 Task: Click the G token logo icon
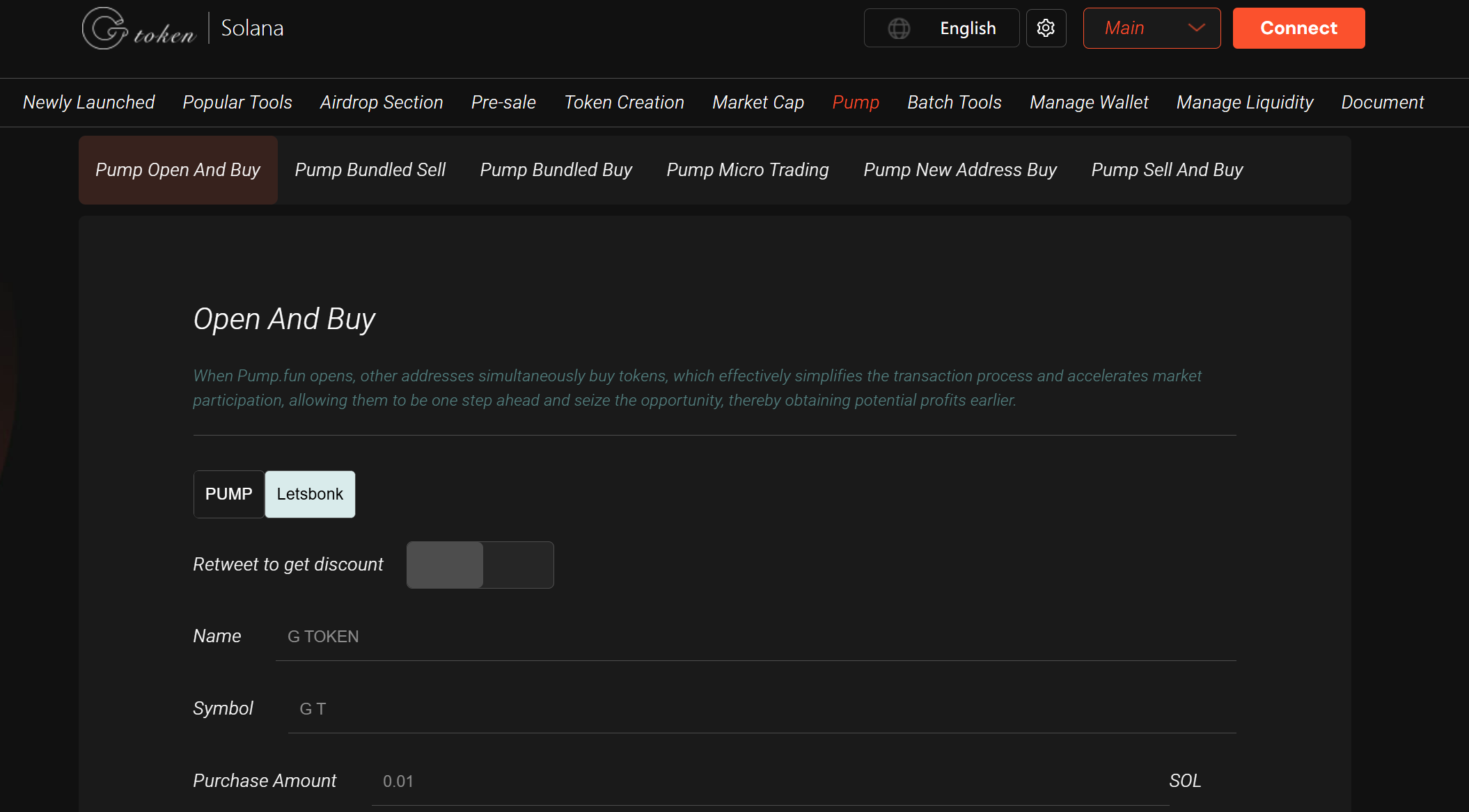click(x=106, y=29)
